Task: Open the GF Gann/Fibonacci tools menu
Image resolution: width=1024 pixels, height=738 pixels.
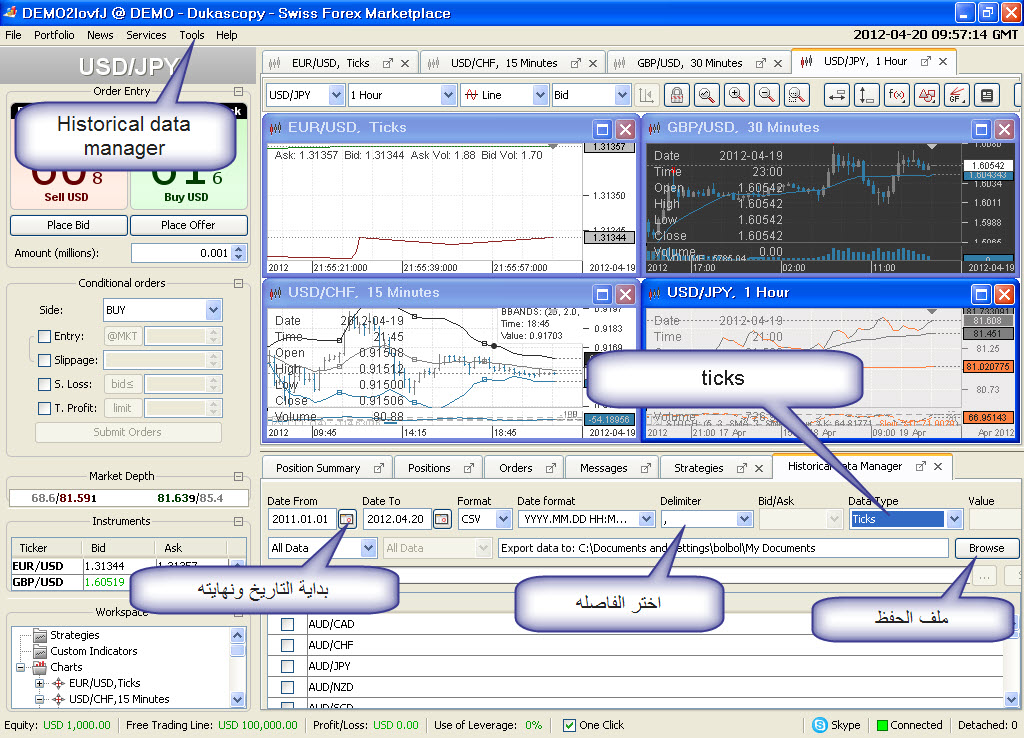Action: (957, 95)
